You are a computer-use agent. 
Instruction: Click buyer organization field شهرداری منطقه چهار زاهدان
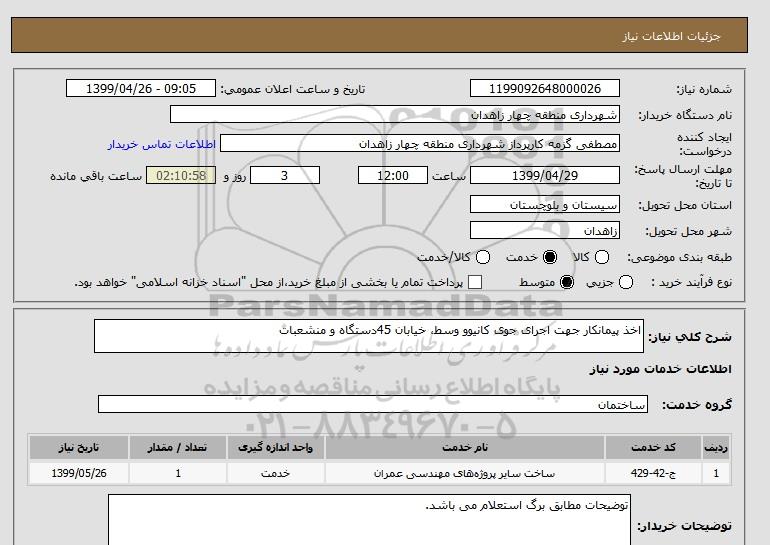click(x=395, y=114)
